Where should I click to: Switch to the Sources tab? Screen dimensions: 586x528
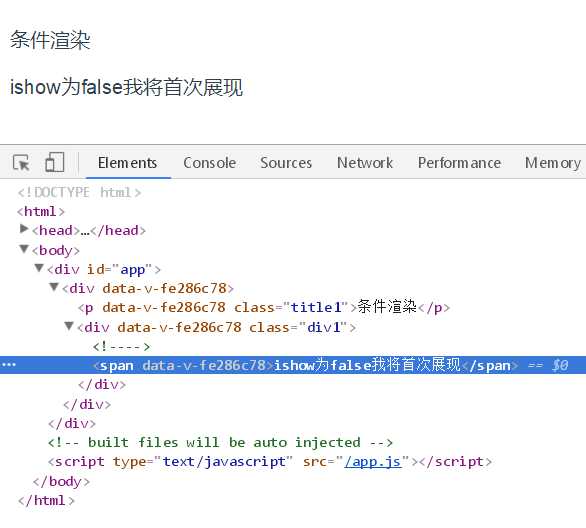pos(286,163)
